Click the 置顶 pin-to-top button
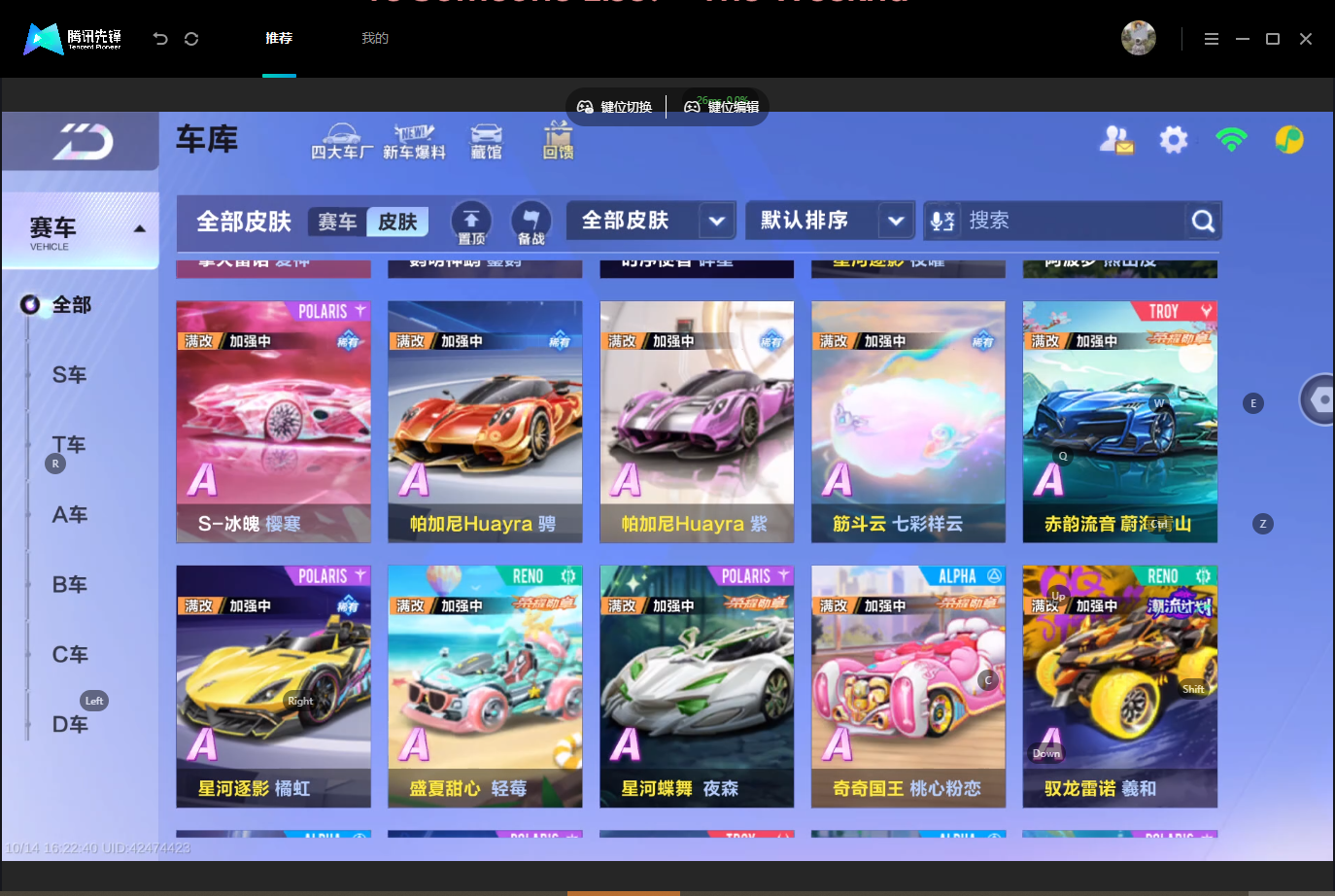Image resolution: width=1335 pixels, height=896 pixels. [x=471, y=223]
